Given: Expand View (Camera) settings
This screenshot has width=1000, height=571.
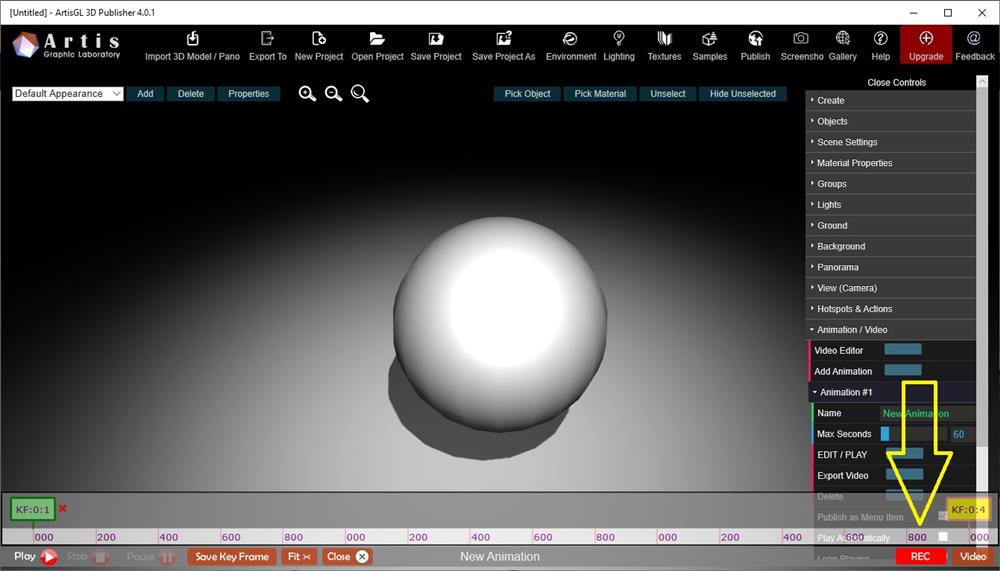Looking at the screenshot, I should [x=891, y=288].
